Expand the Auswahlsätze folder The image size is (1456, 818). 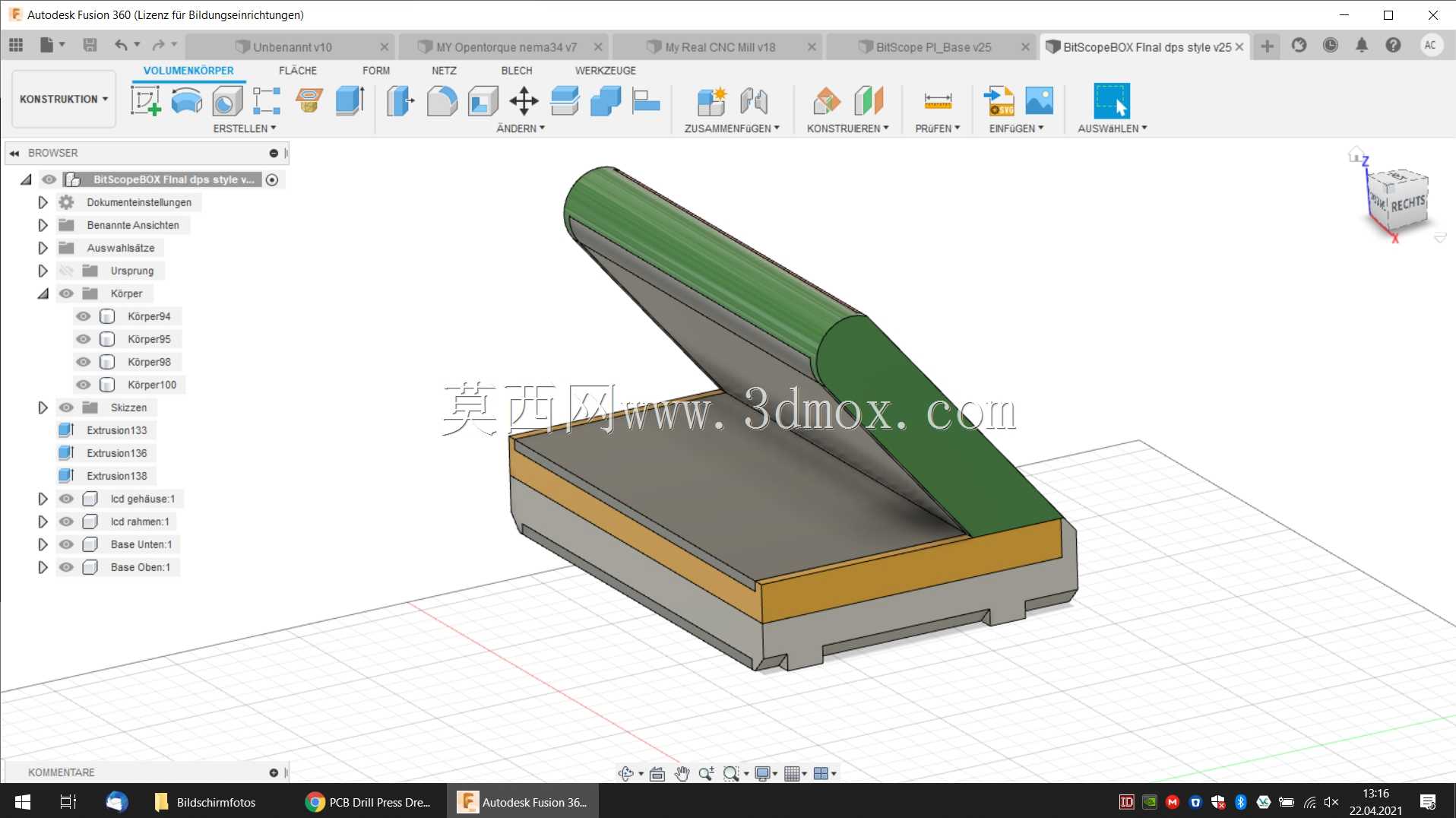(x=43, y=248)
